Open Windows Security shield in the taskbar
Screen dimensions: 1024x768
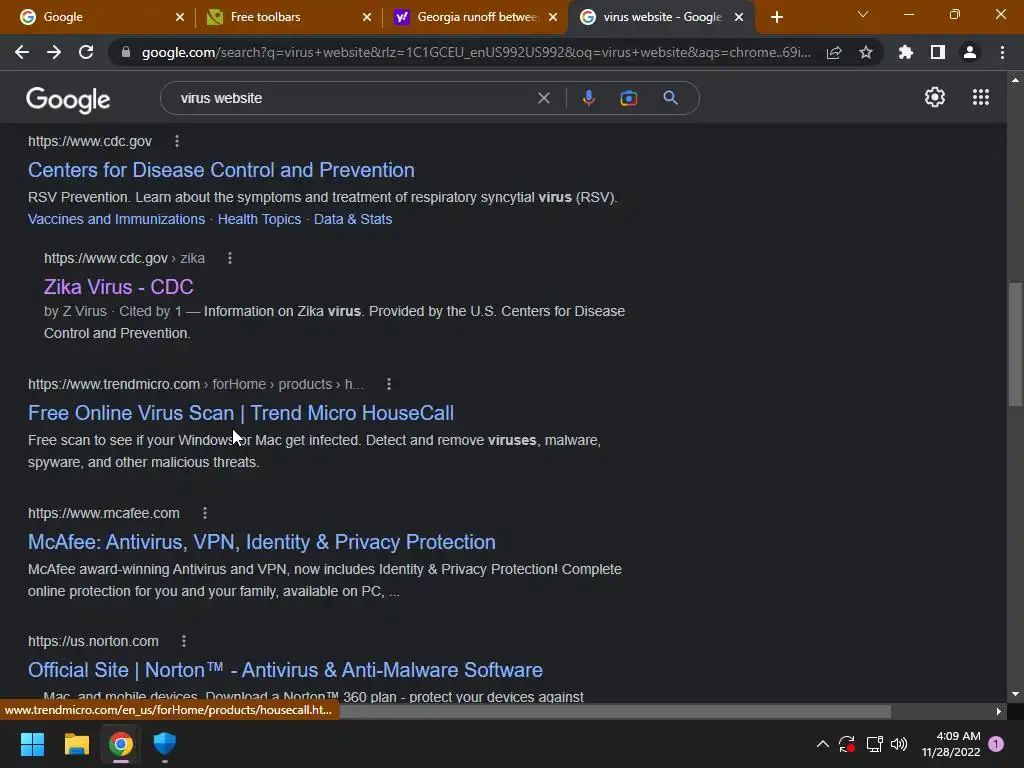(x=165, y=743)
